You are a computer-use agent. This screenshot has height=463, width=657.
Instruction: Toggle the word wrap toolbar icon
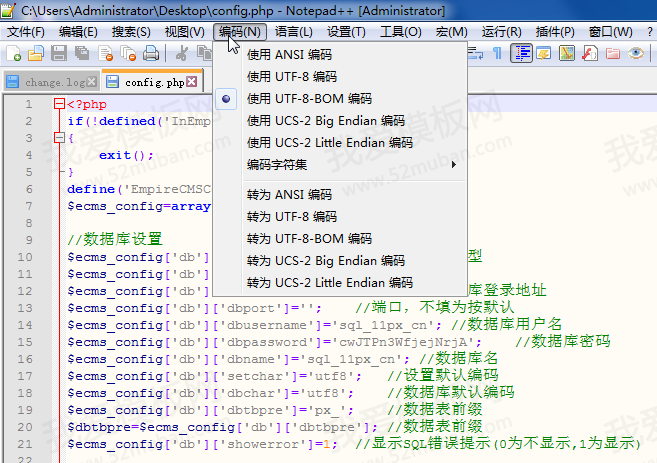475,53
